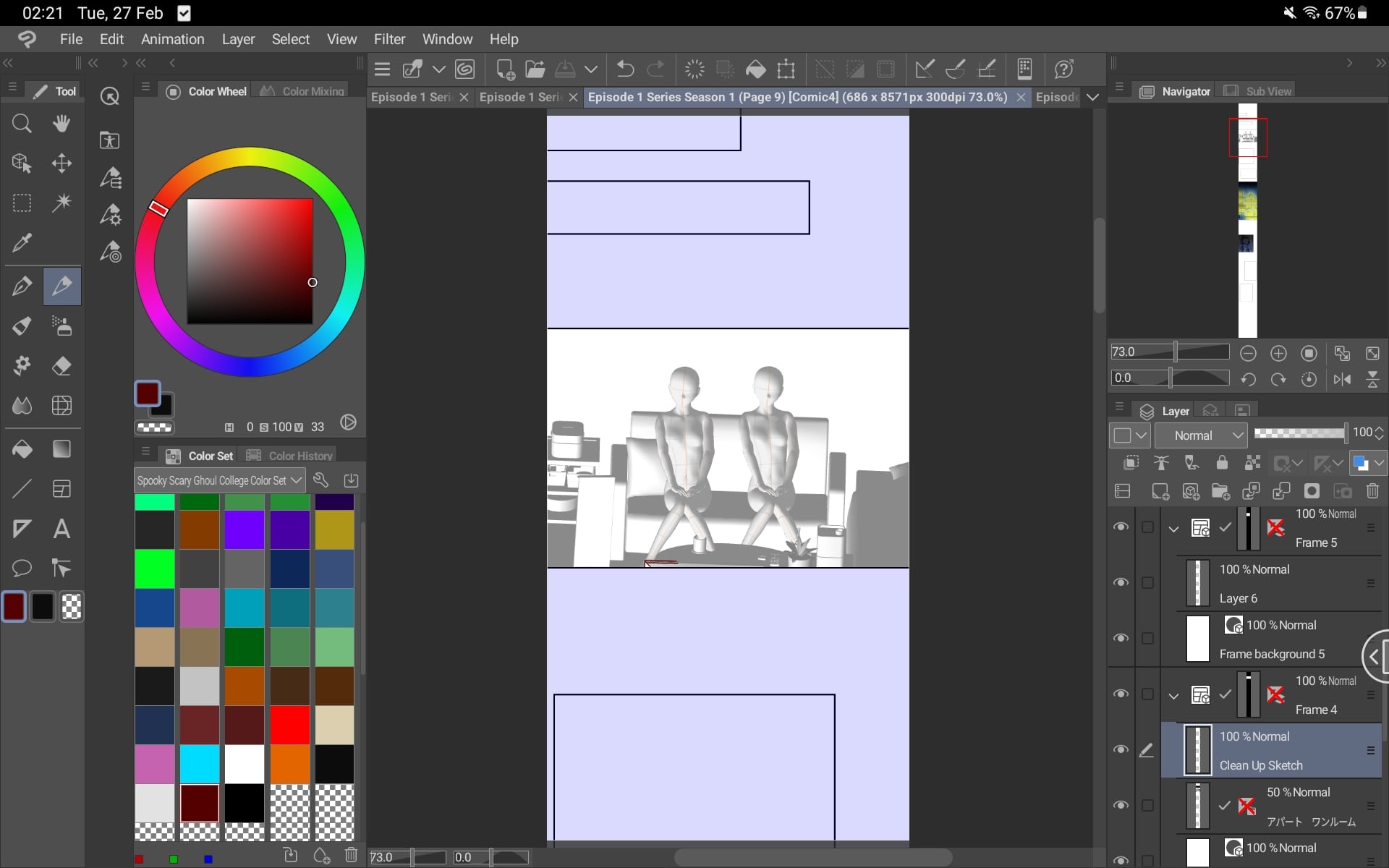1389x868 pixels.
Task: Collapse the Frame 4 folder
Action: pyautogui.click(x=1173, y=696)
